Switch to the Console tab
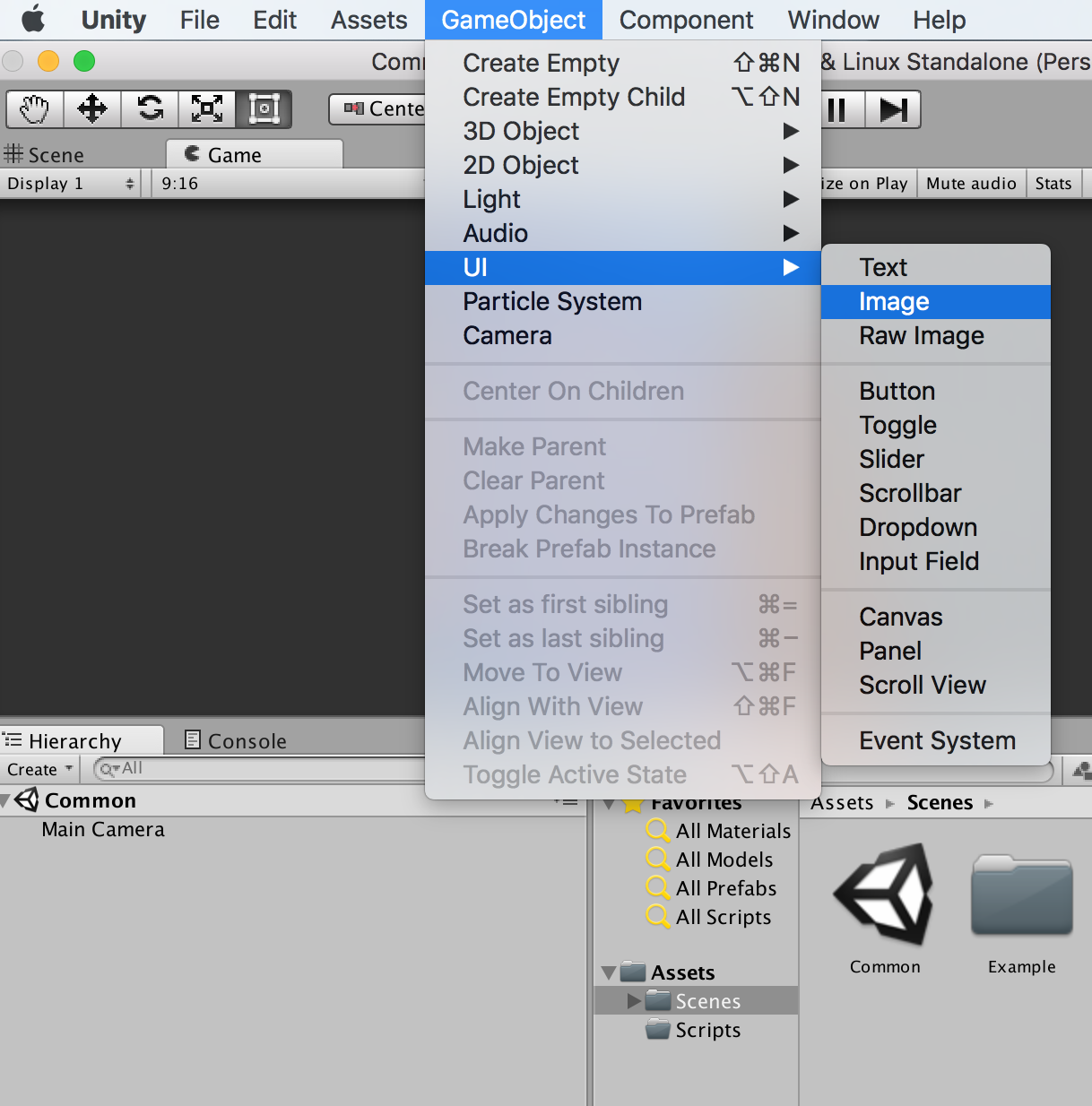This screenshot has height=1106, width=1092. (x=236, y=741)
